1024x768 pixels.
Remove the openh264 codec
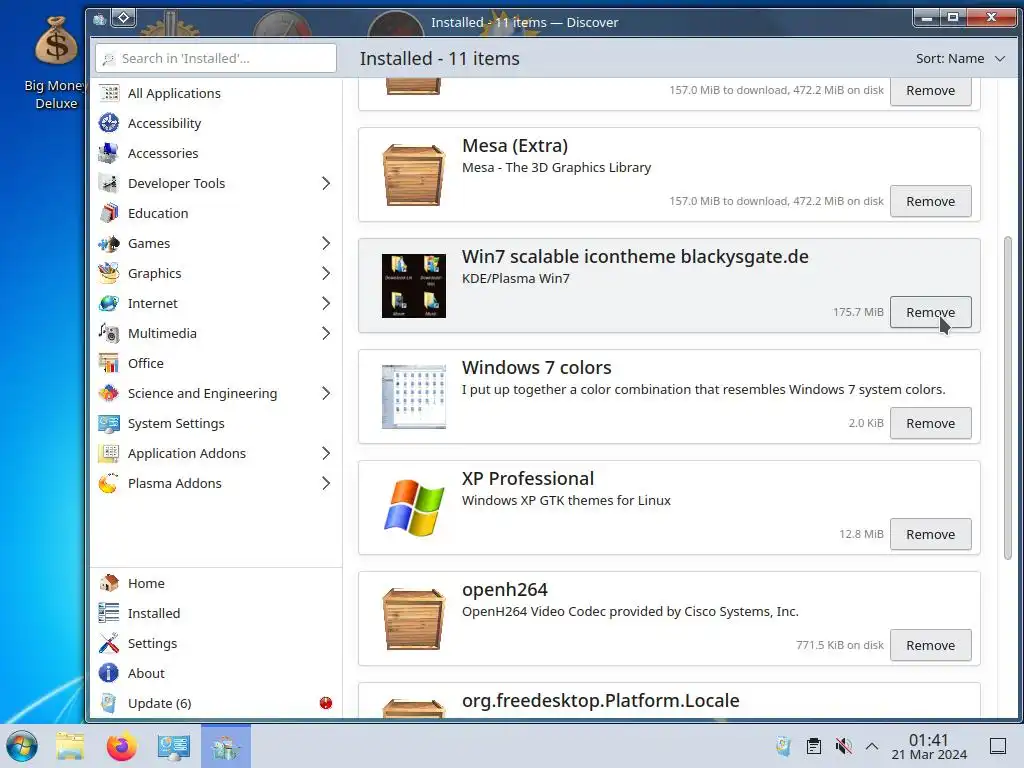(931, 646)
